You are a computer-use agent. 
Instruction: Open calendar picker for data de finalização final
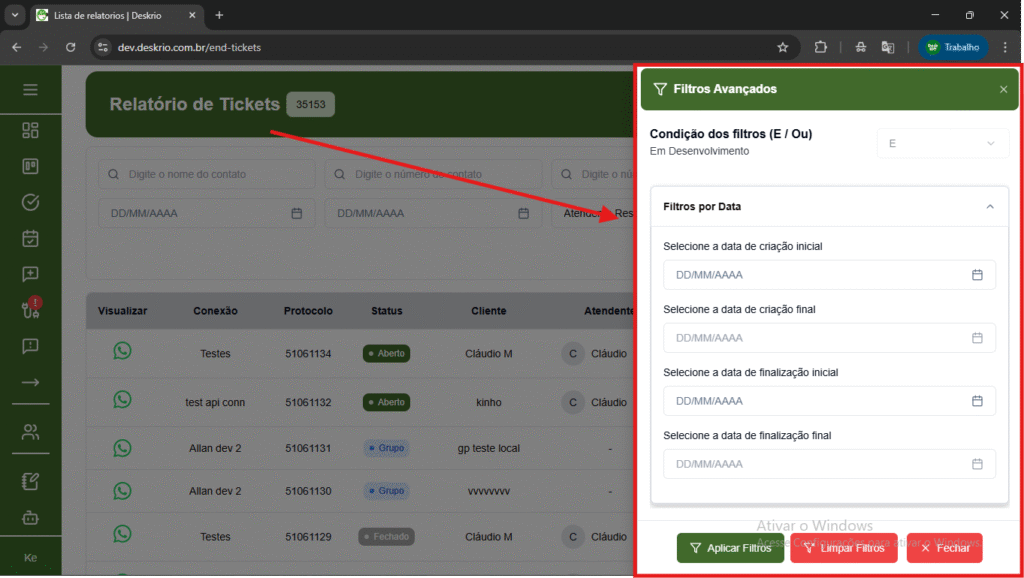[x=977, y=464]
